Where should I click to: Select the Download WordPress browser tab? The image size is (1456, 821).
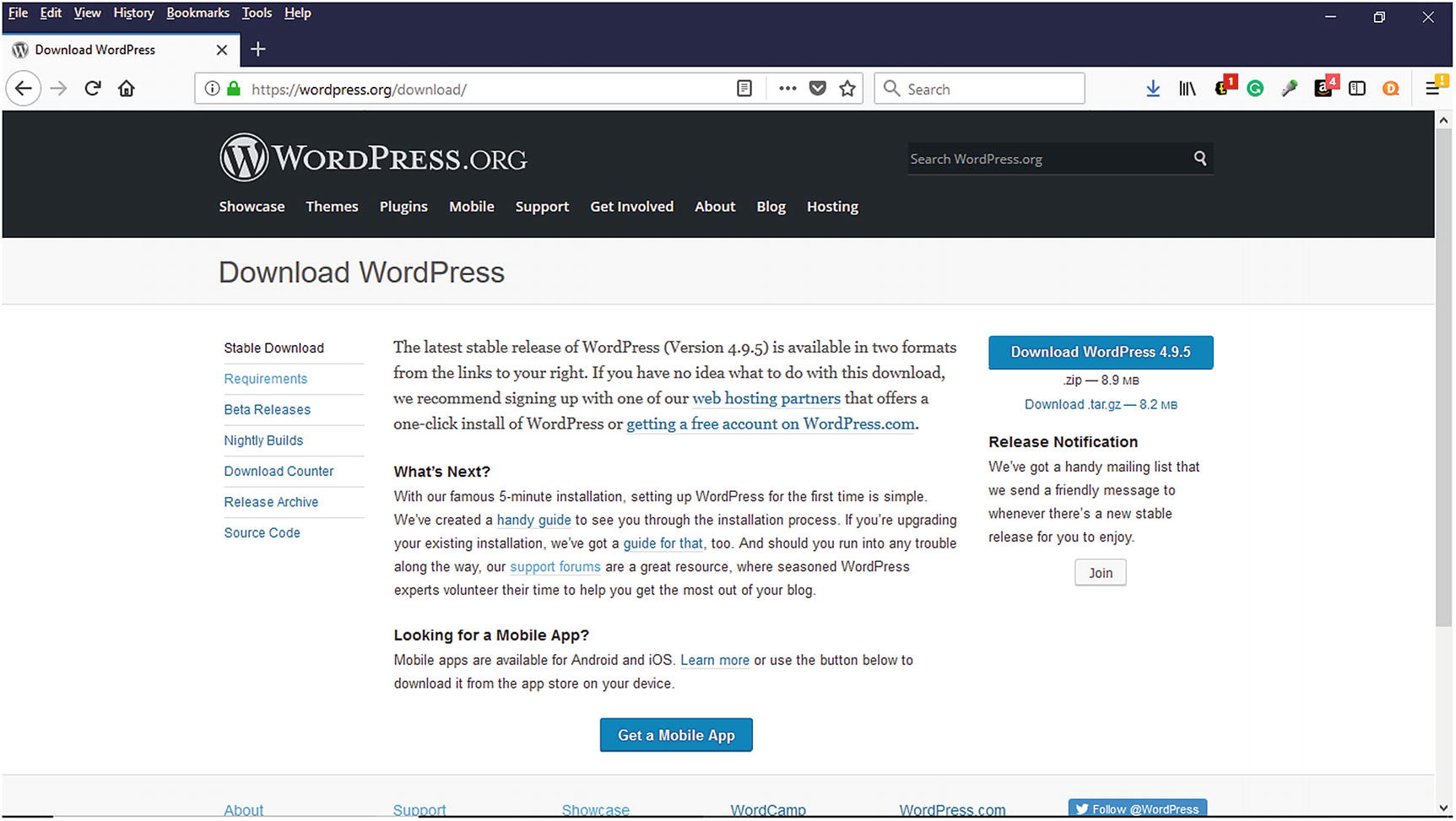click(x=121, y=50)
